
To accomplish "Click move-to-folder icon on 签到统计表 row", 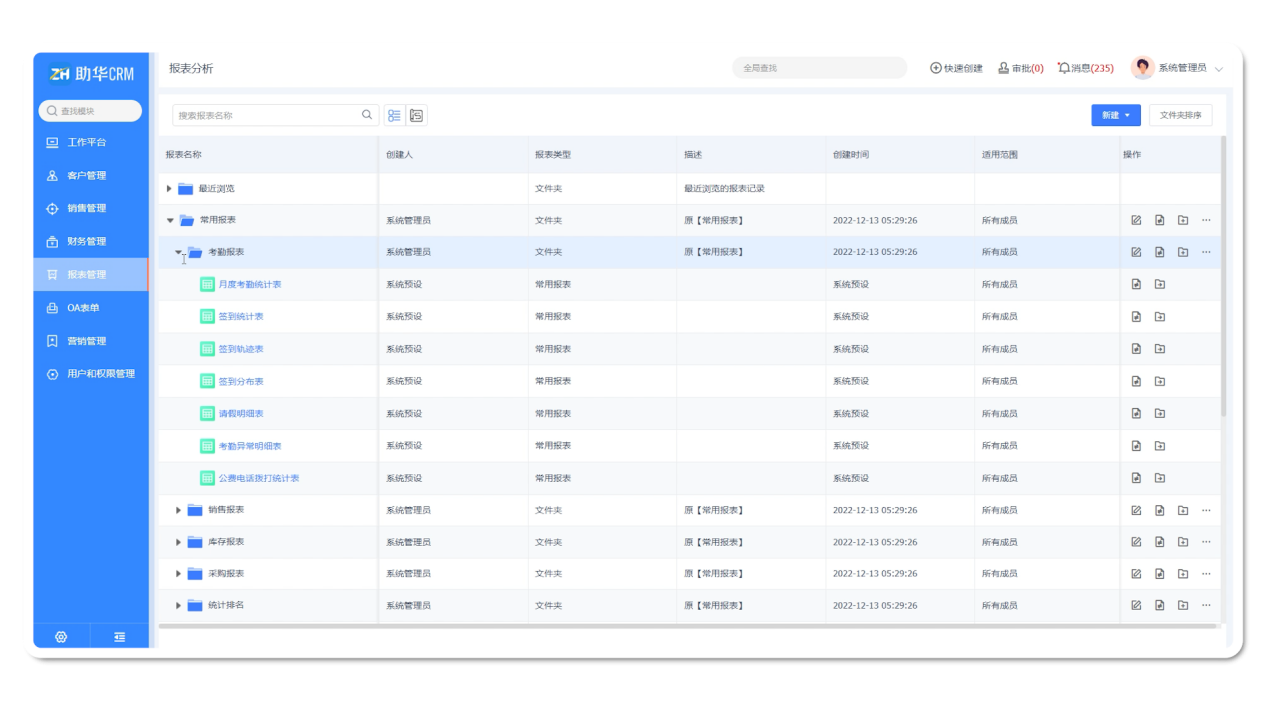I will [x=1160, y=317].
